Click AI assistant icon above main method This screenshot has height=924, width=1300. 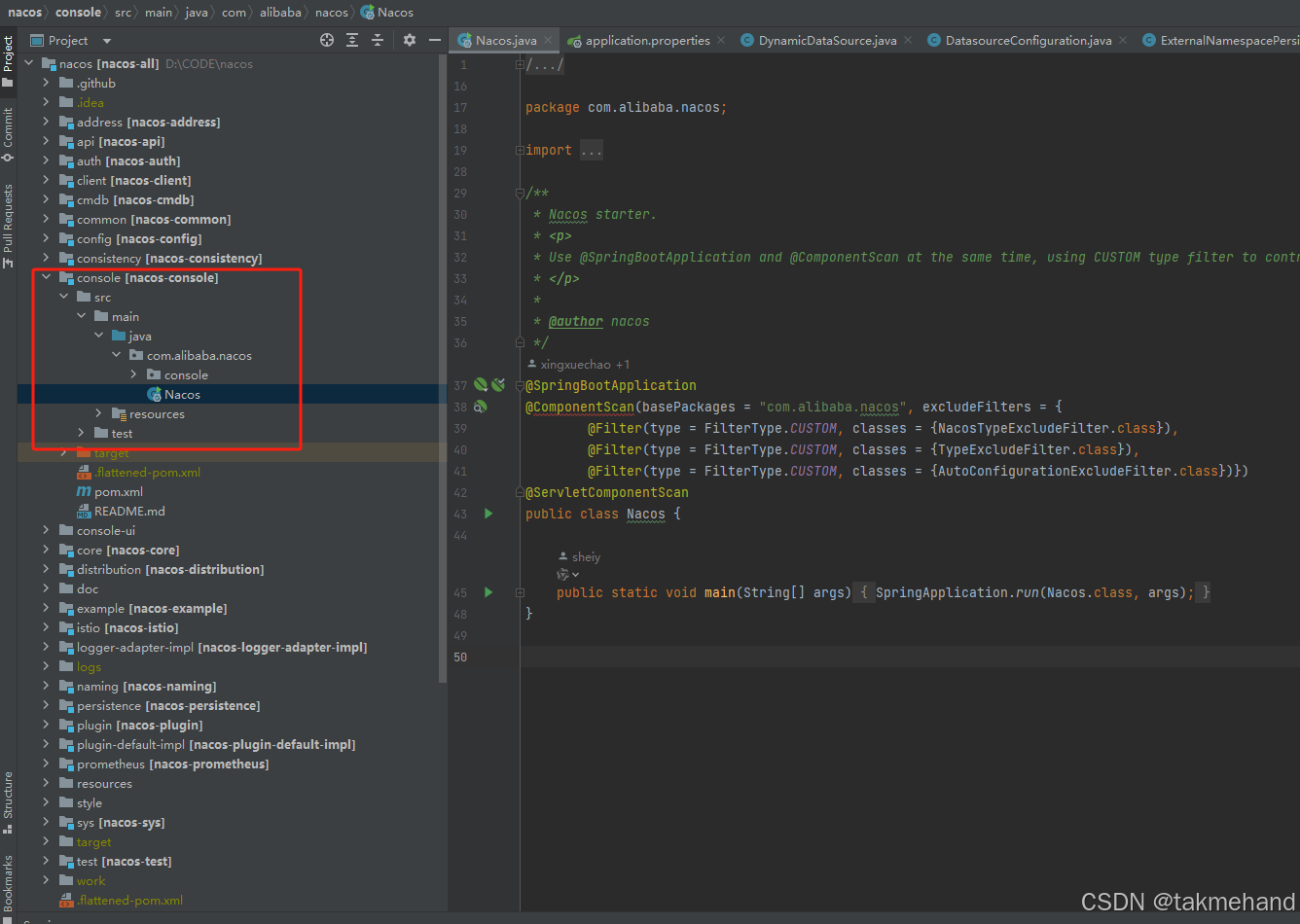(562, 575)
